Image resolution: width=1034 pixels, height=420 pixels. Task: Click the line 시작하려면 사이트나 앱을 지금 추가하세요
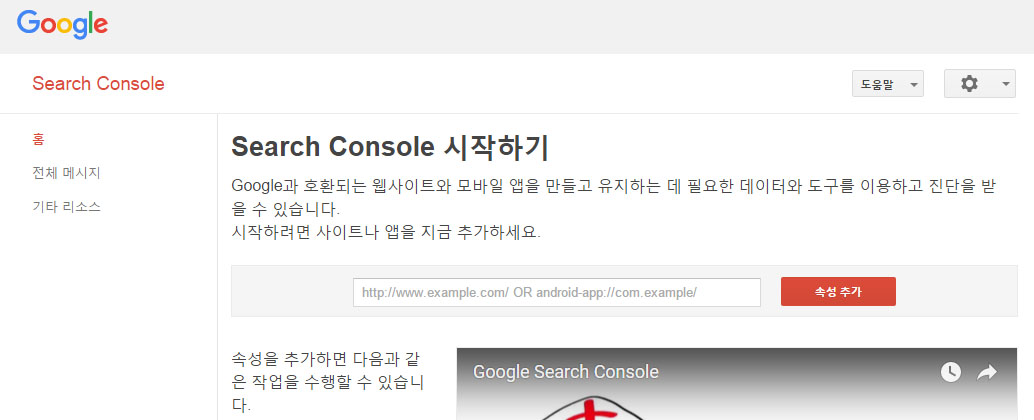[385, 233]
